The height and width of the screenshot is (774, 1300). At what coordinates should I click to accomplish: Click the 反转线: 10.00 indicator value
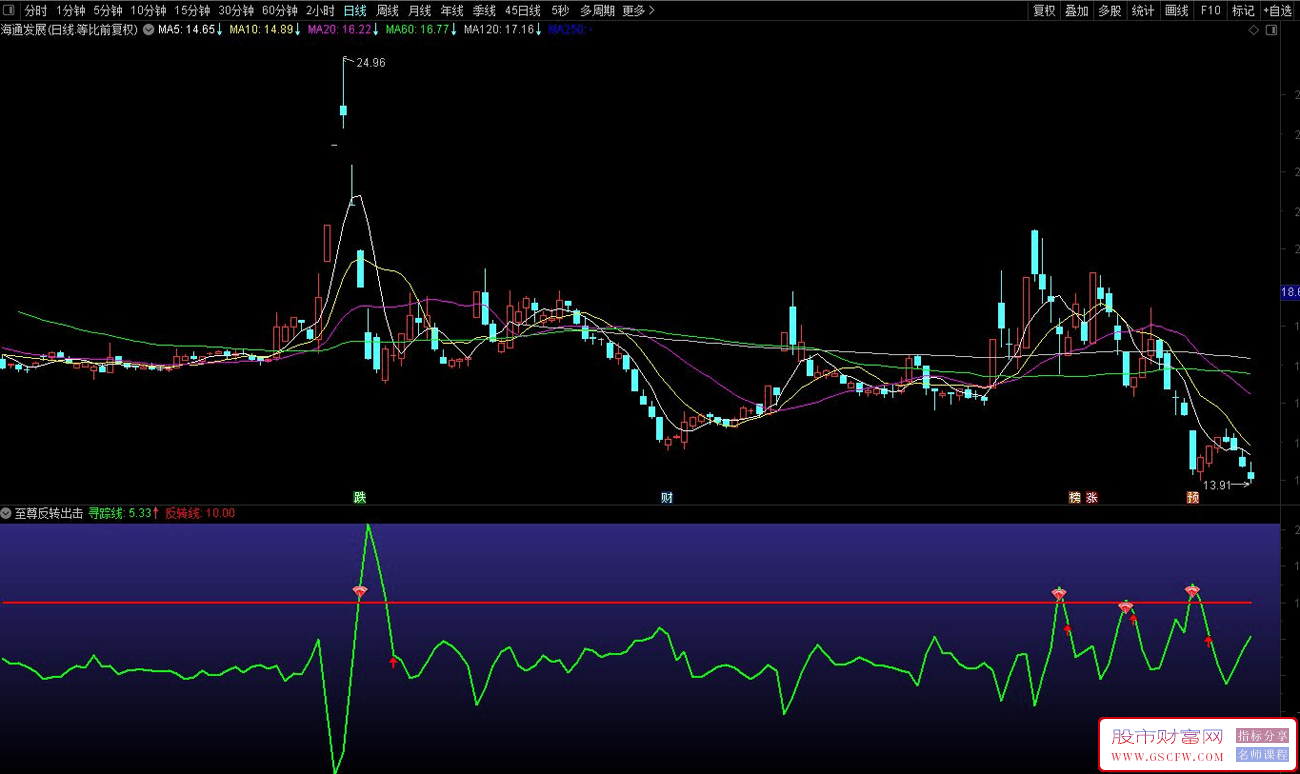click(x=200, y=513)
